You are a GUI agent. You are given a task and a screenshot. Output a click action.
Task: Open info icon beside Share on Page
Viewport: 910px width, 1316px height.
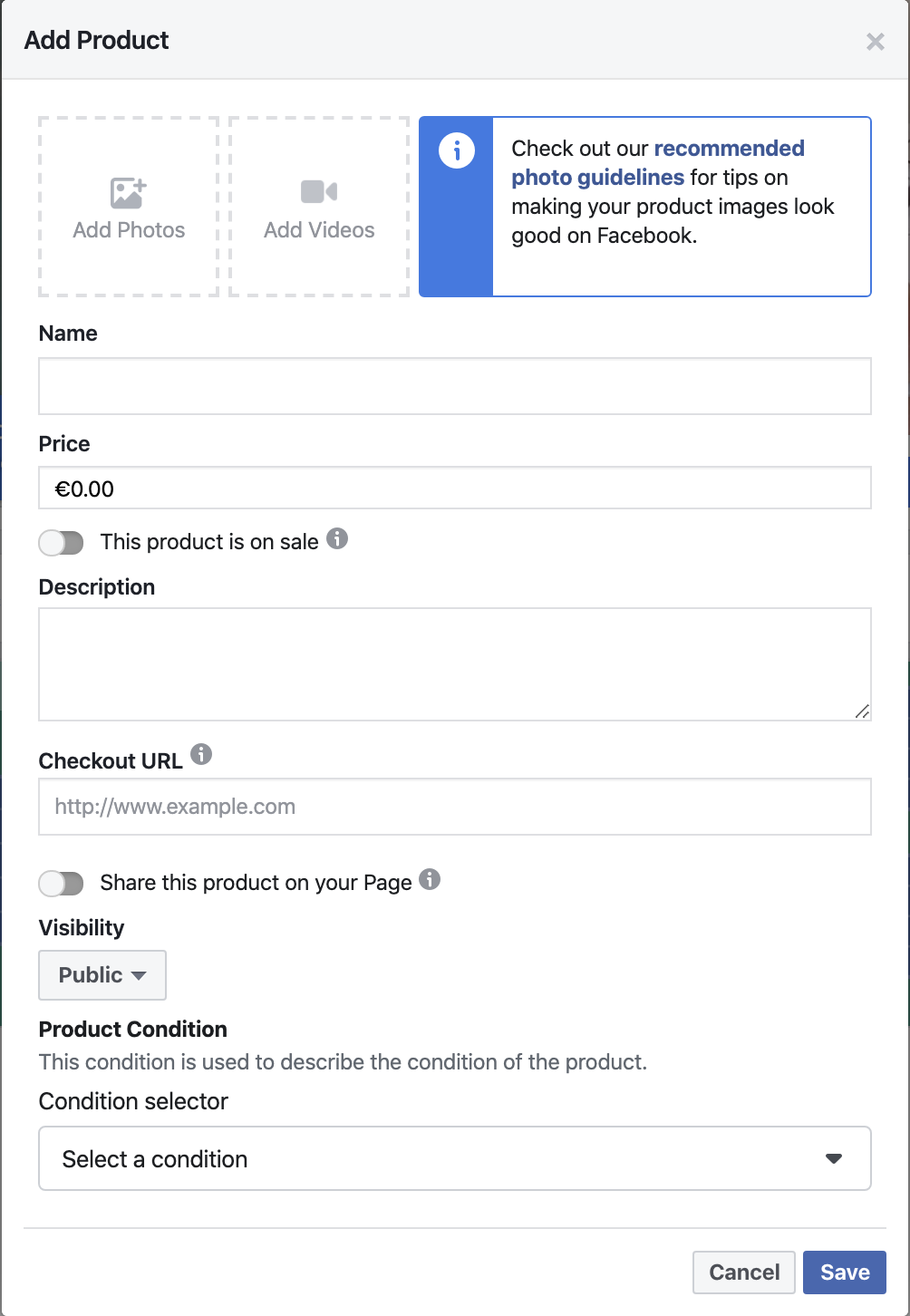pos(430,879)
